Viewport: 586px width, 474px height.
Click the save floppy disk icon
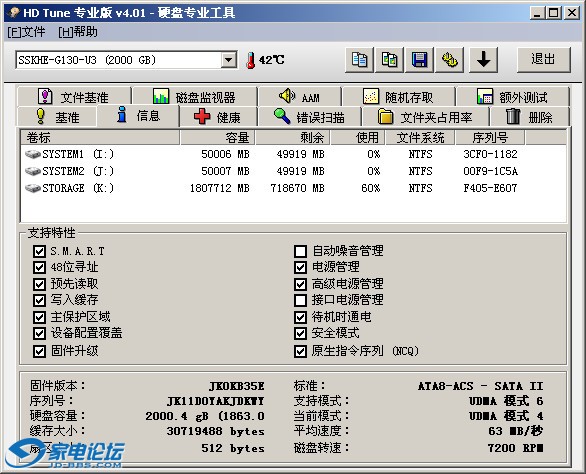(x=419, y=60)
